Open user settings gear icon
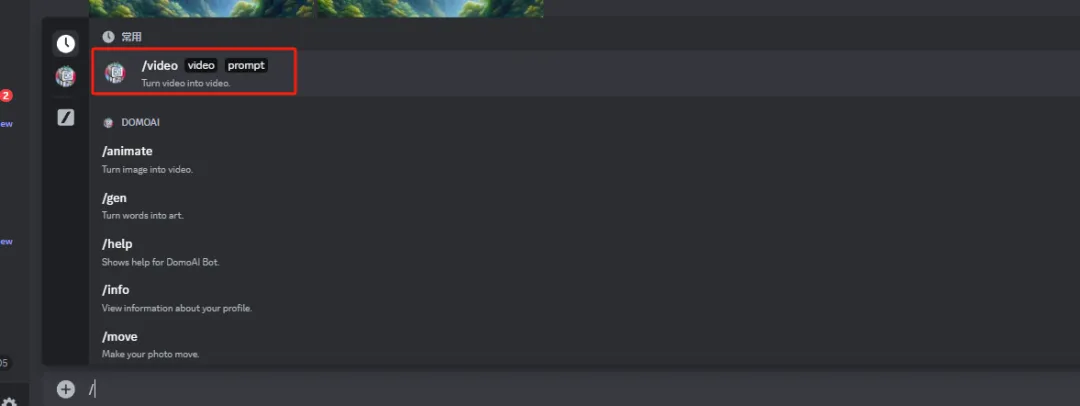1080x406 pixels. [9, 401]
